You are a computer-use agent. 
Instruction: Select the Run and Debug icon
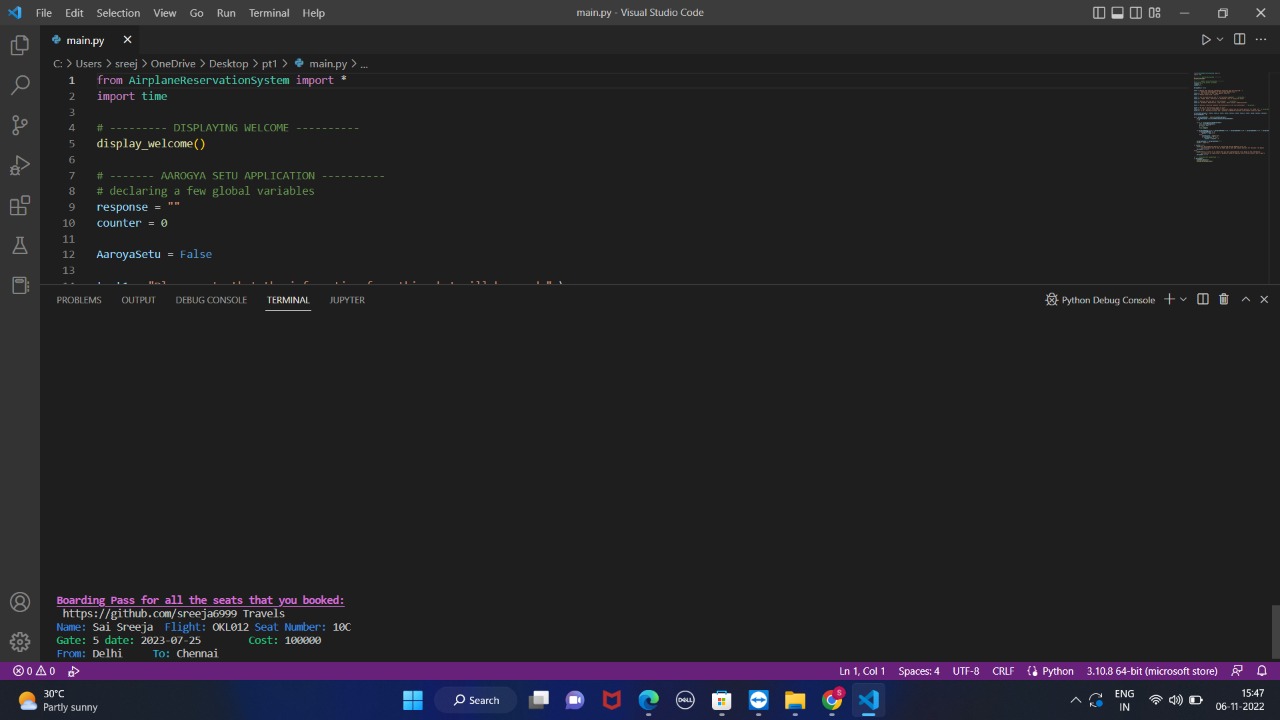tap(20, 165)
